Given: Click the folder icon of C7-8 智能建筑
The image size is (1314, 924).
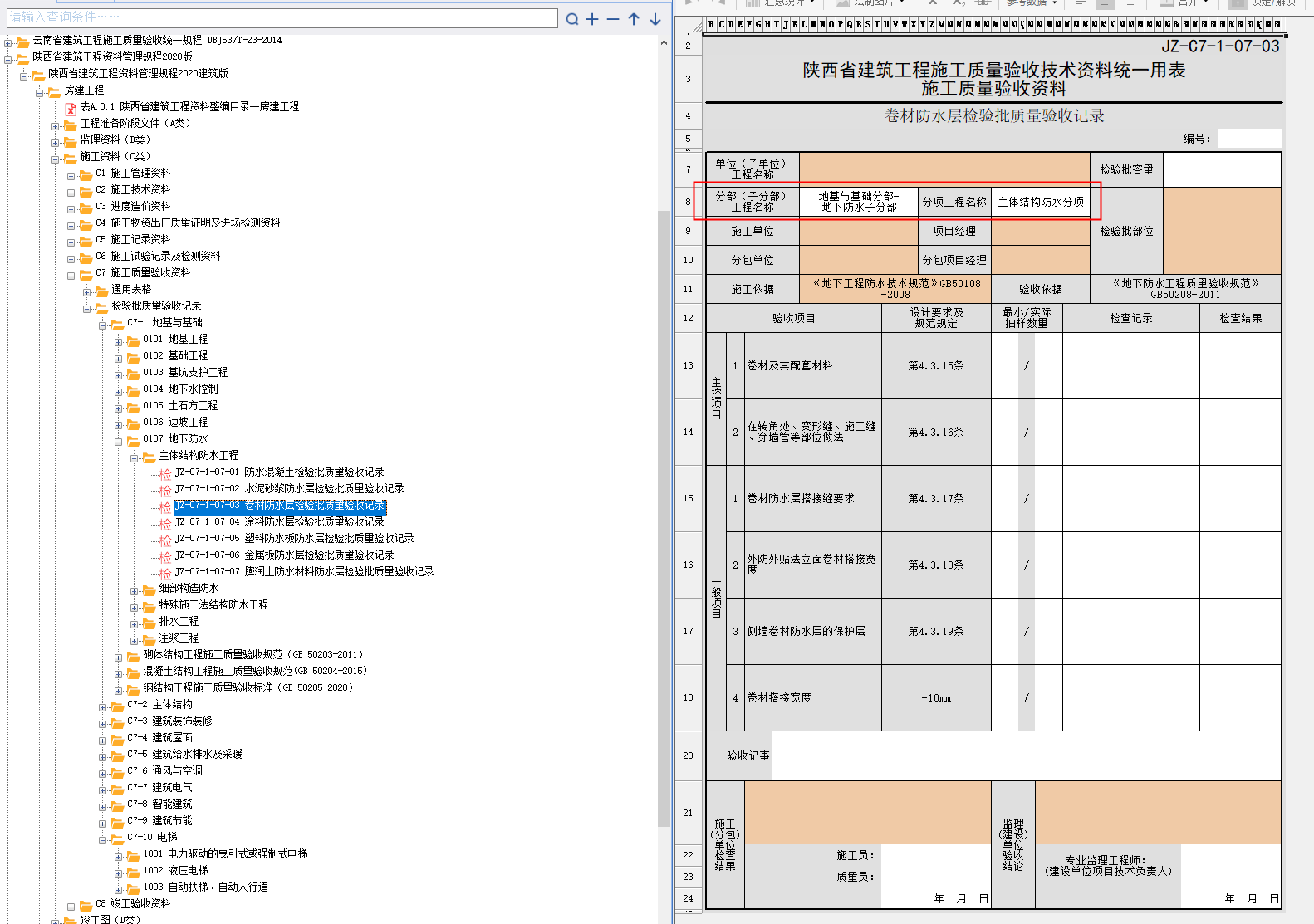Looking at the screenshot, I should (117, 805).
